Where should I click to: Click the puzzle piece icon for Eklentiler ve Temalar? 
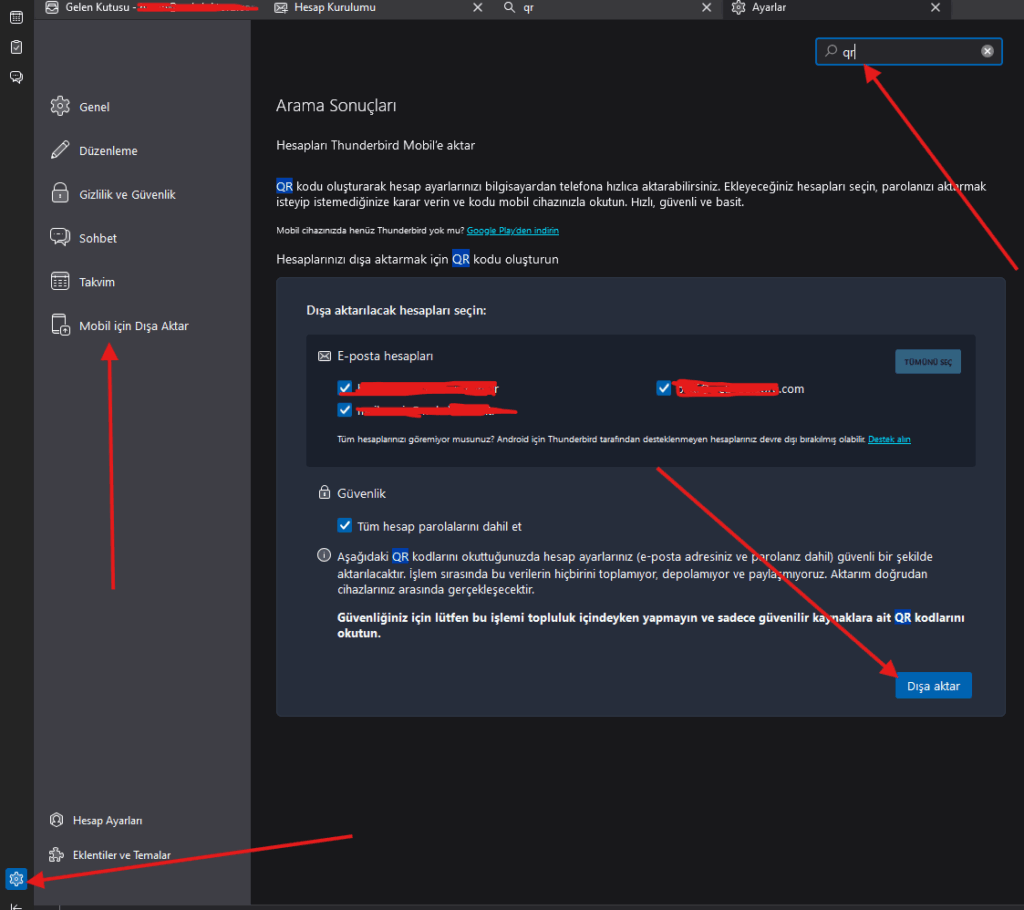pos(57,854)
